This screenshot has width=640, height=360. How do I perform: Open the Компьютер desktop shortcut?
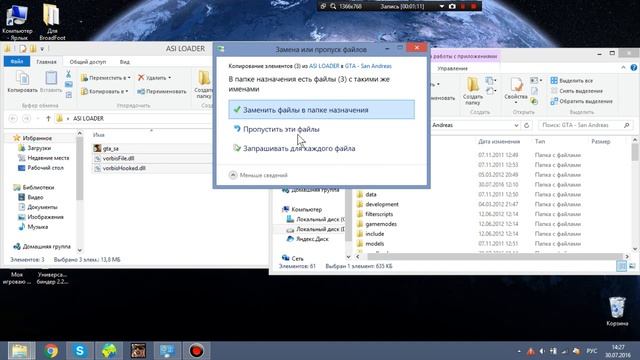pos(17,22)
